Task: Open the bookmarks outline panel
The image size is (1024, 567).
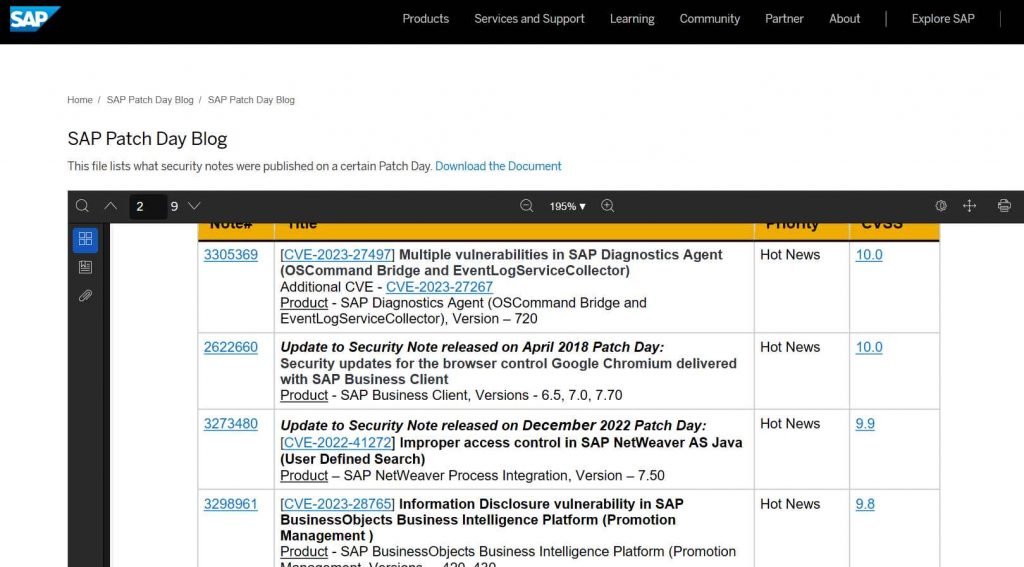Action: (86, 267)
